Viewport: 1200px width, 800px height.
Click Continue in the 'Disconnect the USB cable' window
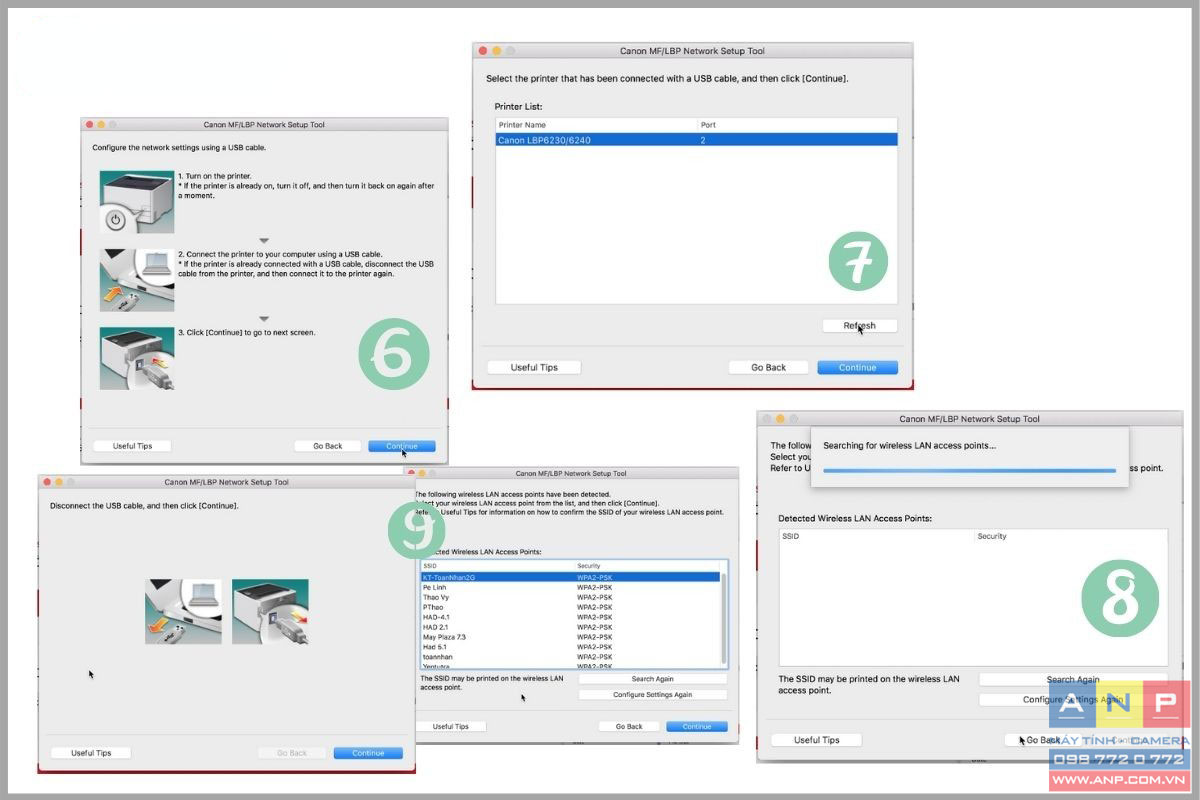click(368, 753)
